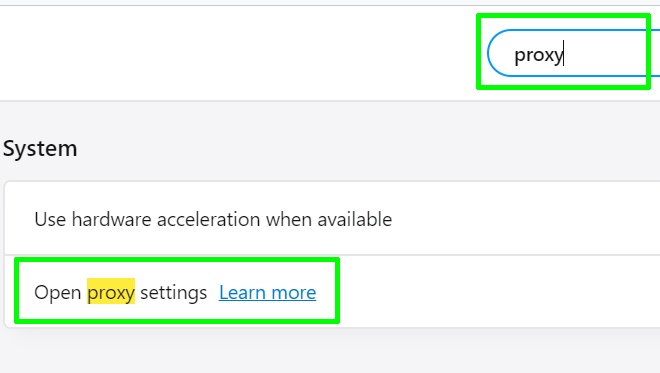Open the 'Learn more' link about proxy
Screen dimensions: 660x373
[267, 292]
